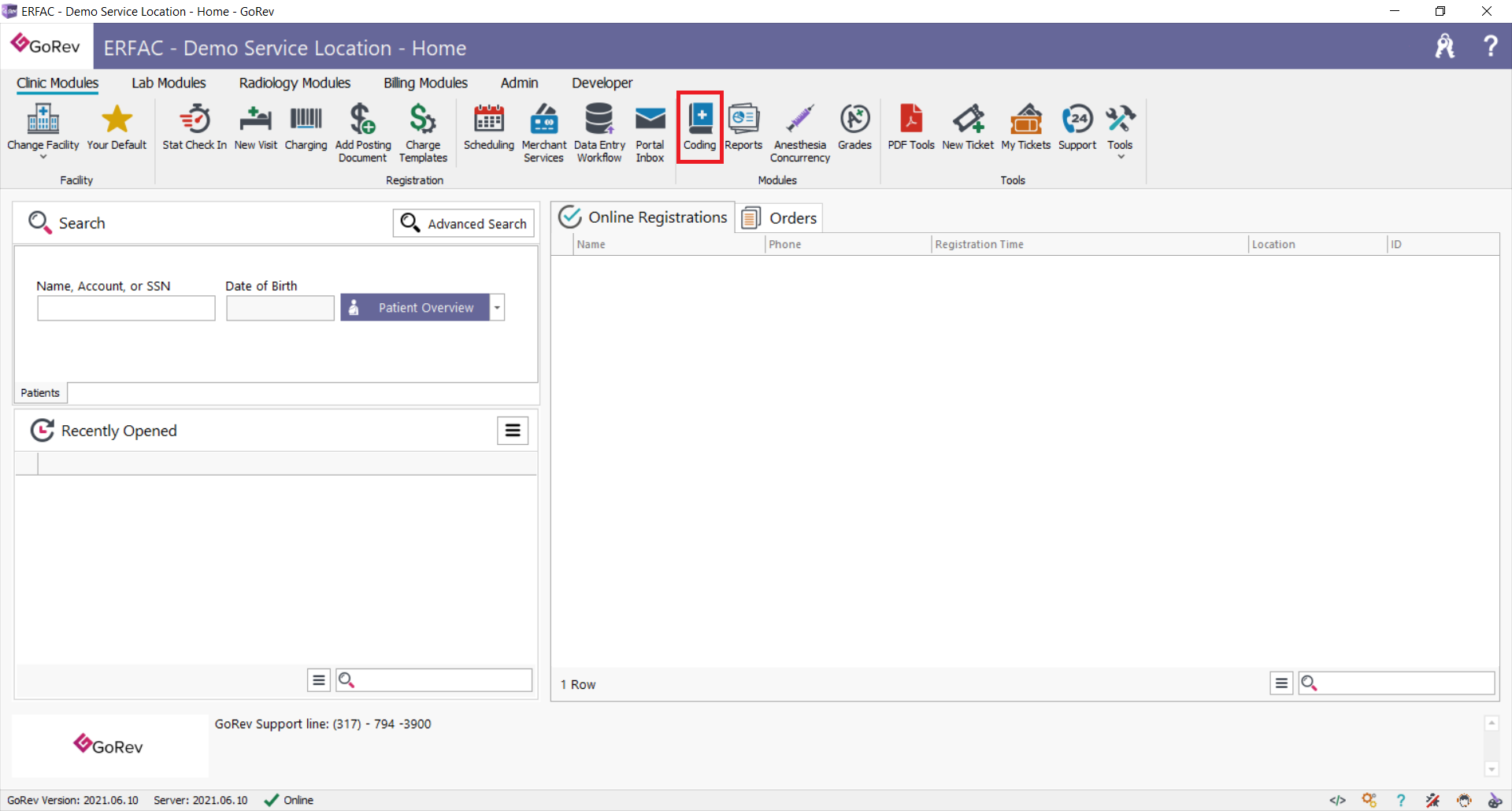Switch to Clinic Modules tab
The image size is (1512, 811).
click(57, 83)
